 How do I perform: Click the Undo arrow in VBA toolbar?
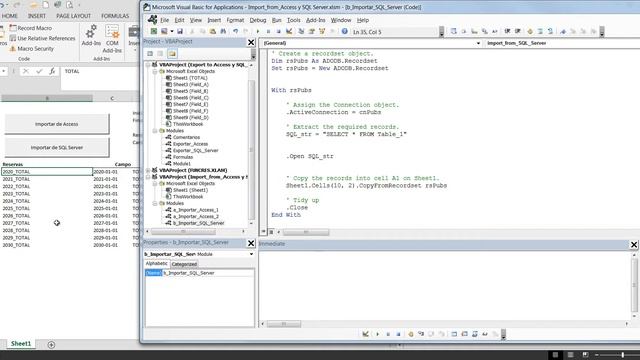pyautogui.click(x=236, y=31)
